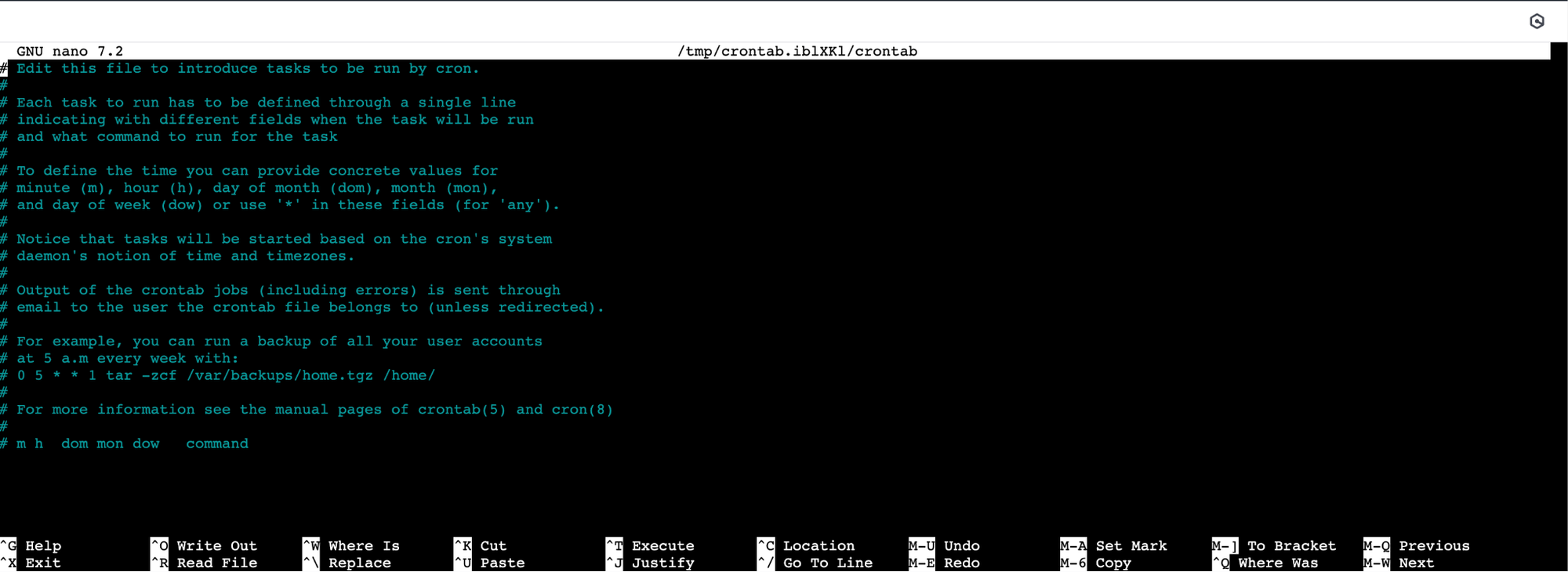Select the ^R Read File shortcut

coord(204,563)
